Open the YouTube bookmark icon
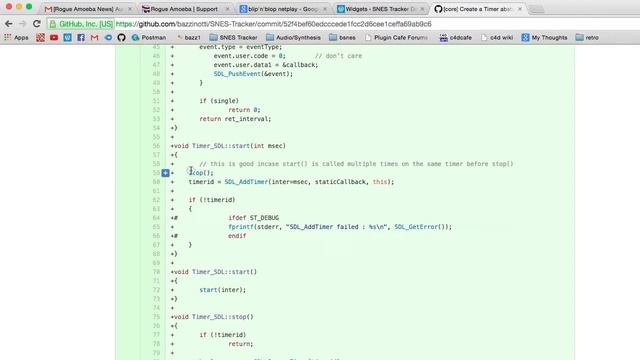 click(54, 38)
